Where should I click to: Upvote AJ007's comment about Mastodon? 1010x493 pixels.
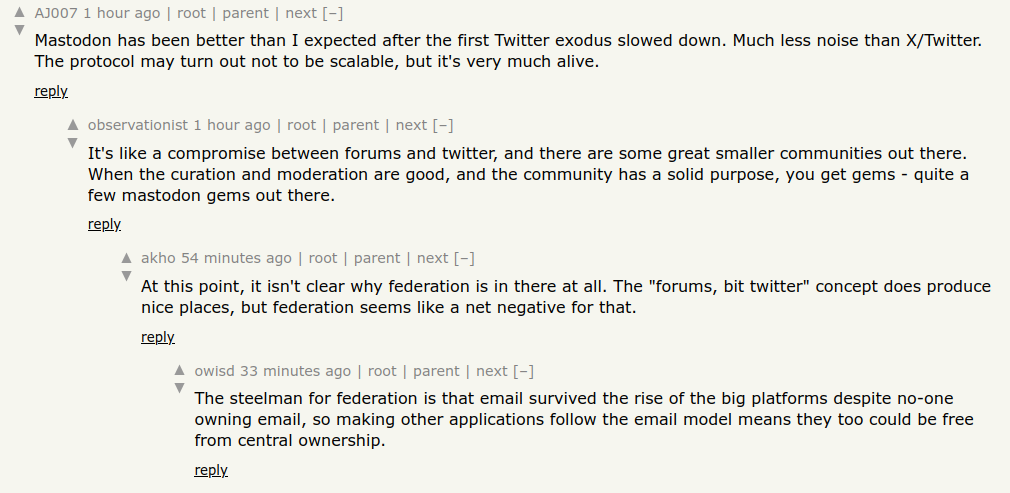(x=19, y=13)
